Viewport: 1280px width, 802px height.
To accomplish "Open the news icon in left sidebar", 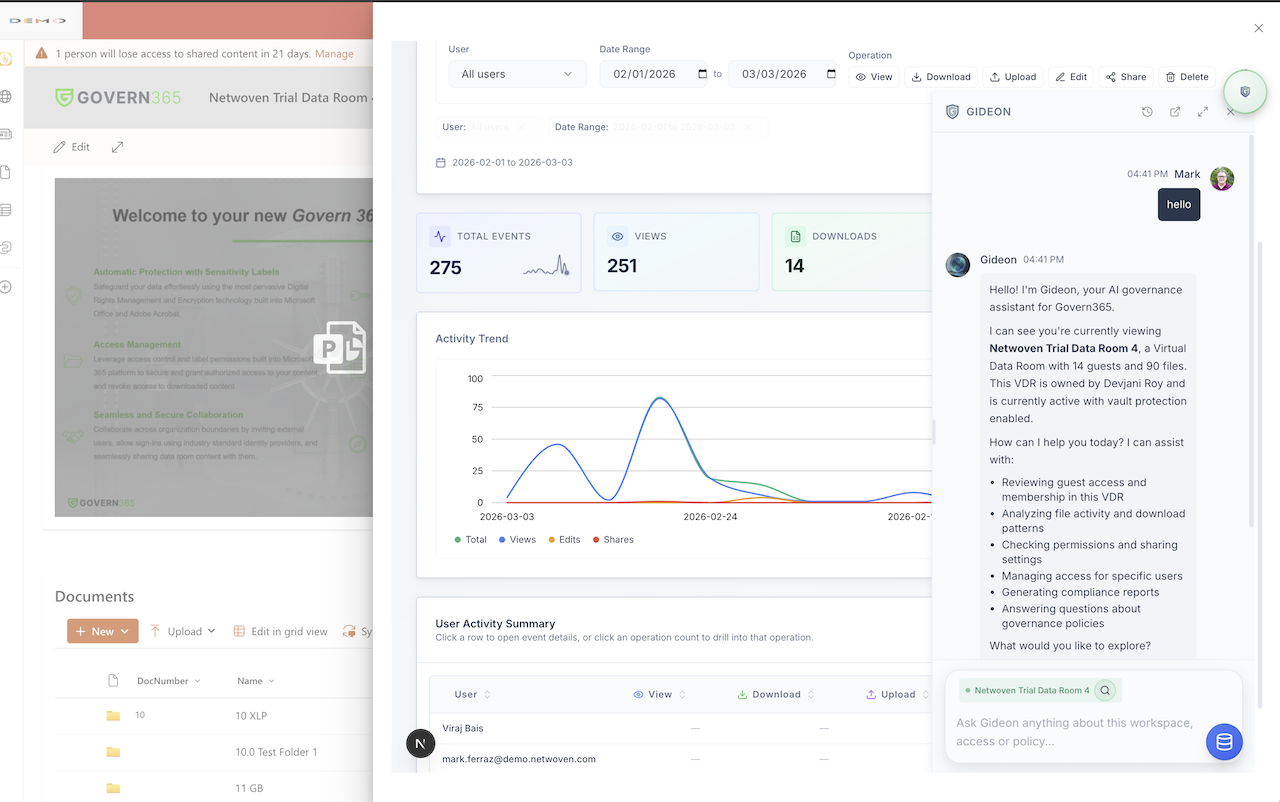I will (x=5, y=134).
